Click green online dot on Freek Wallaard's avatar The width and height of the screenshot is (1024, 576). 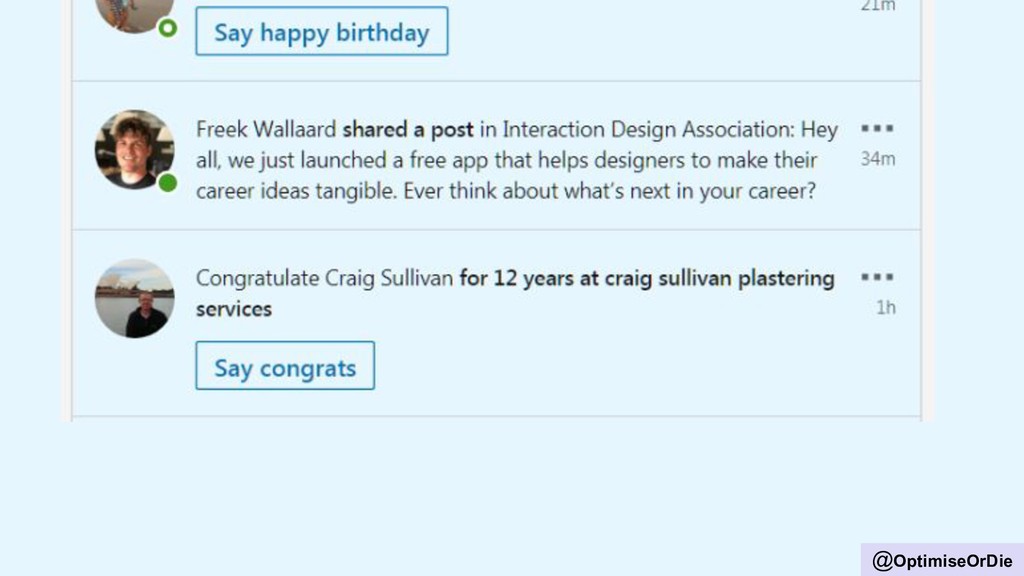click(x=168, y=183)
